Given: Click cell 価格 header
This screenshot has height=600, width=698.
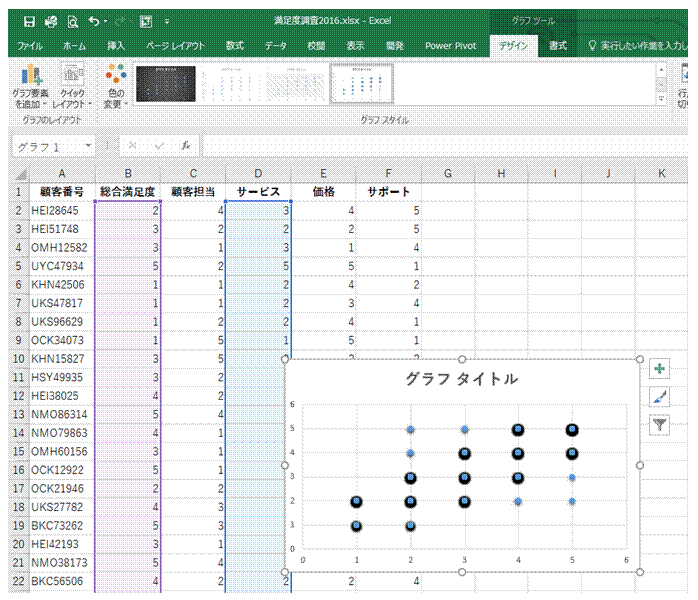Looking at the screenshot, I should click(x=324, y=192).
